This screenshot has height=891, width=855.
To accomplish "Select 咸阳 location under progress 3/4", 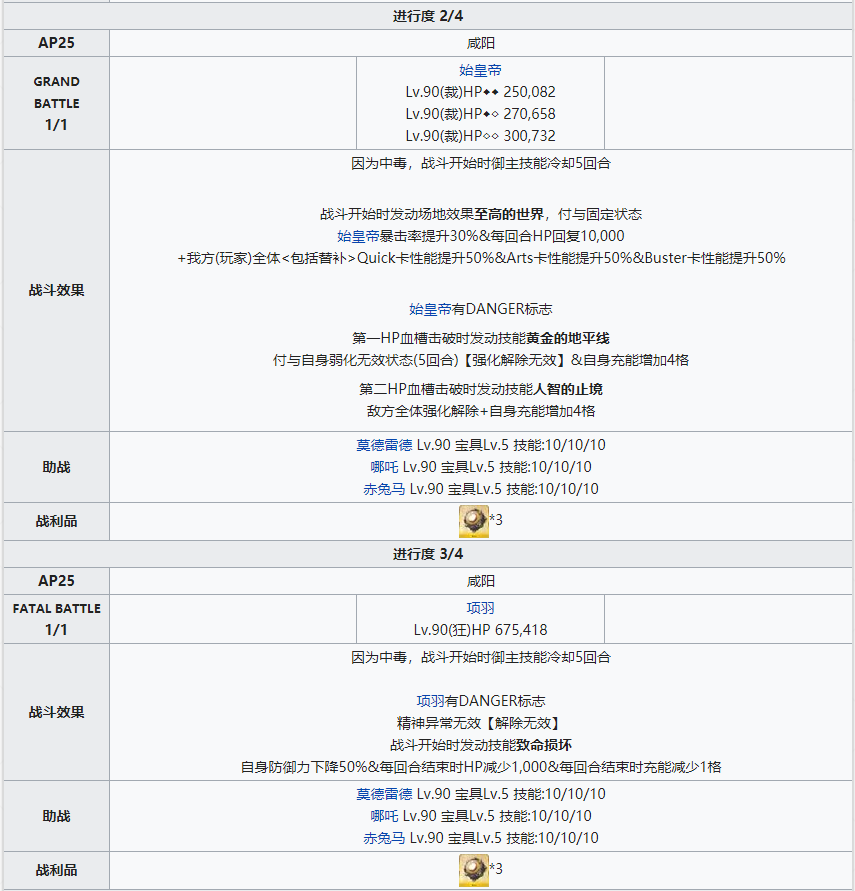I will point(480,581).
